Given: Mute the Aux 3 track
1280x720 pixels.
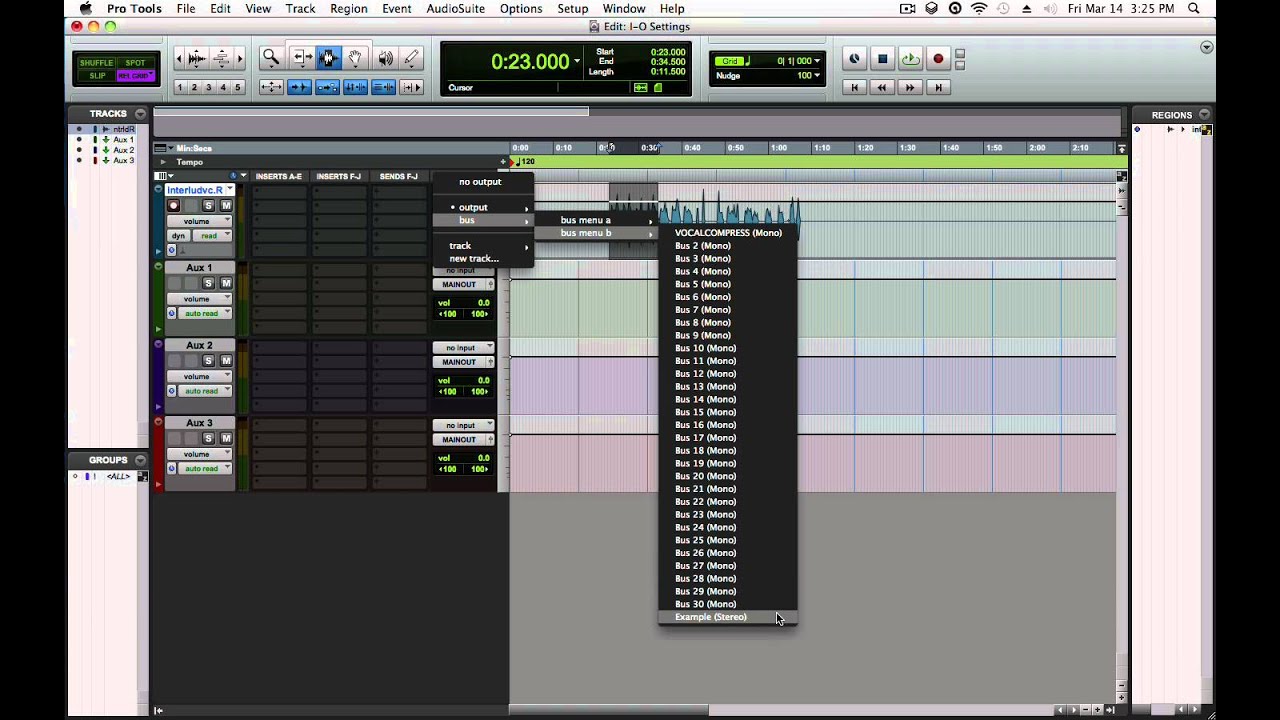Looking at the screenshot, I should click(x=226, y=439).
